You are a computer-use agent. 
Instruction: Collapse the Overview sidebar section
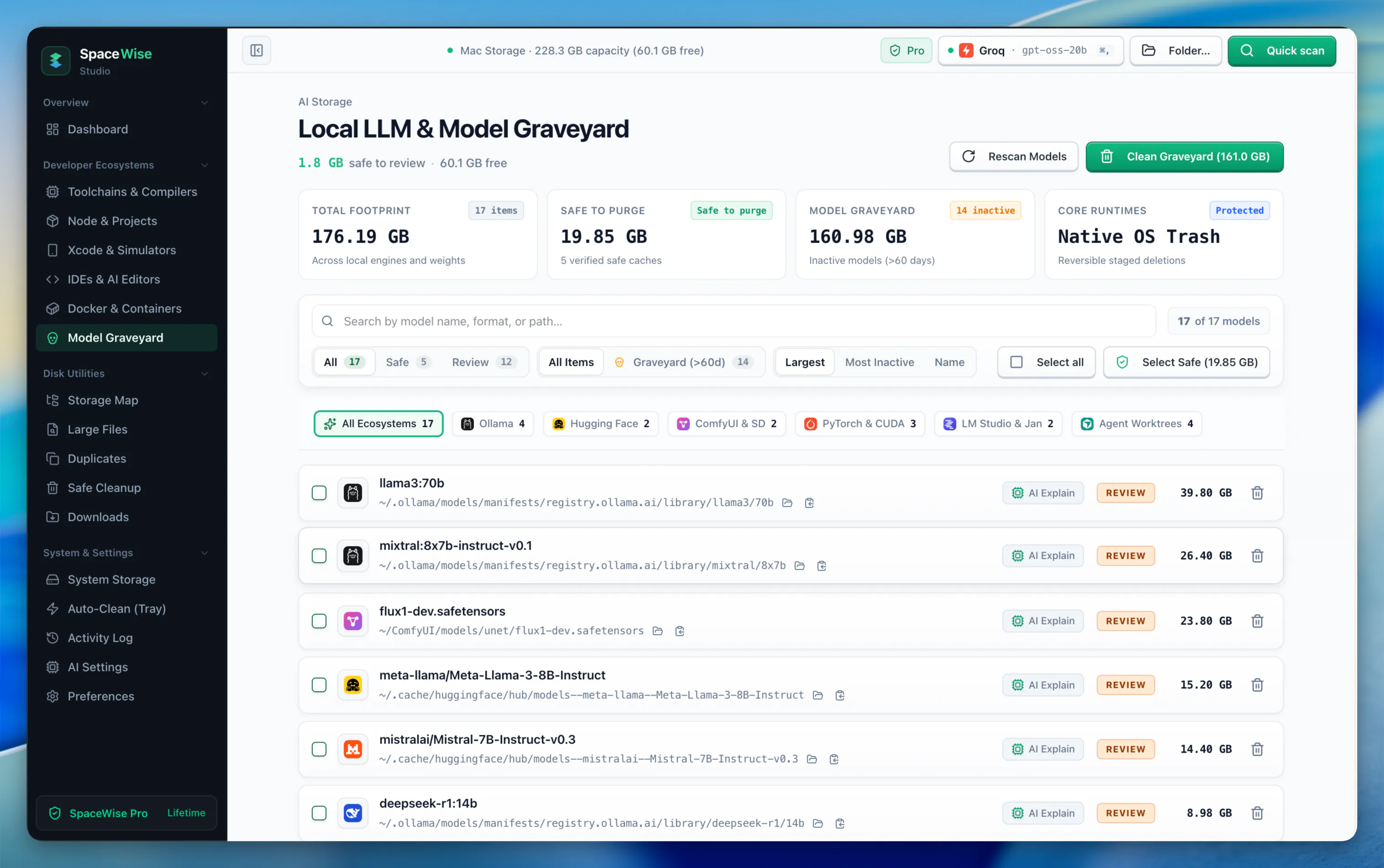[204, 103]
